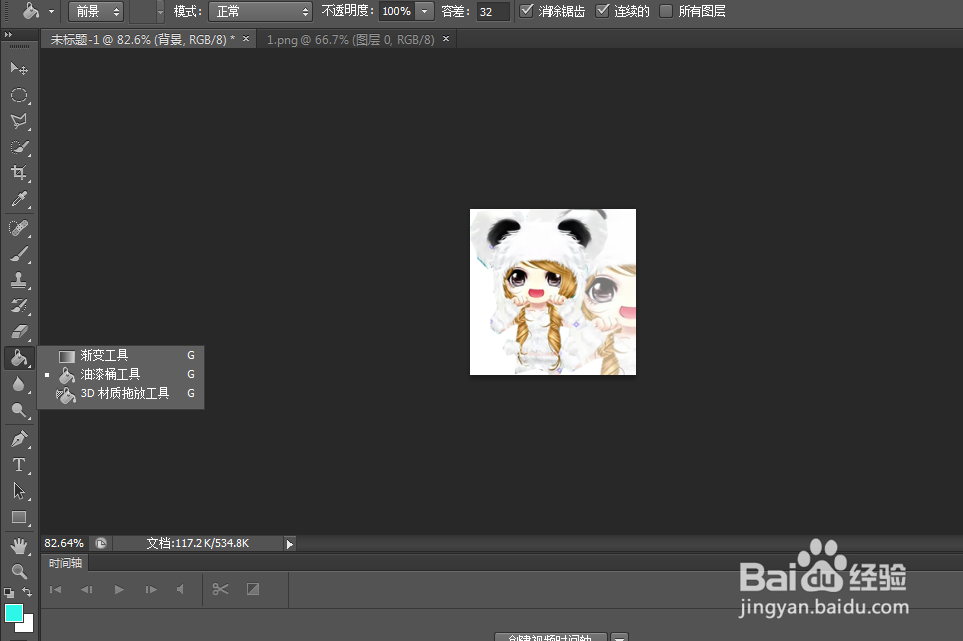The width and height of the screenshot is (963, 641).
Task: Close the 未标题-1 document tab
Action: 246,39
